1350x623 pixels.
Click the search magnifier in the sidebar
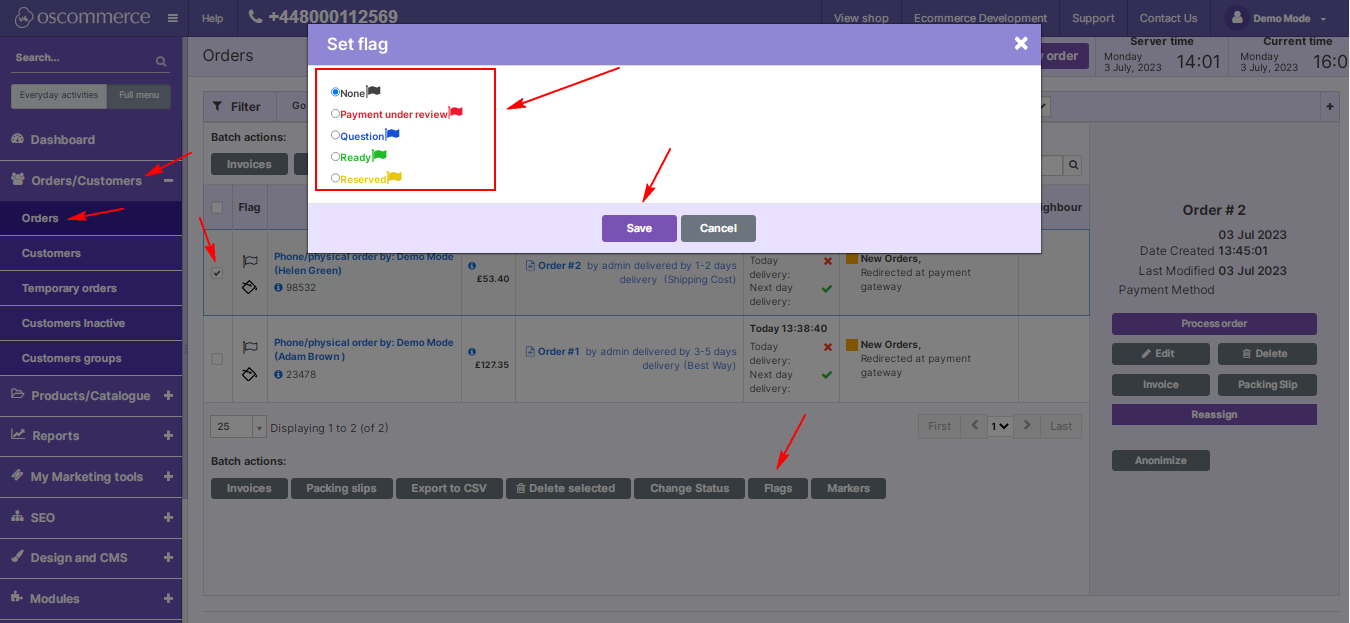[160, 60]
